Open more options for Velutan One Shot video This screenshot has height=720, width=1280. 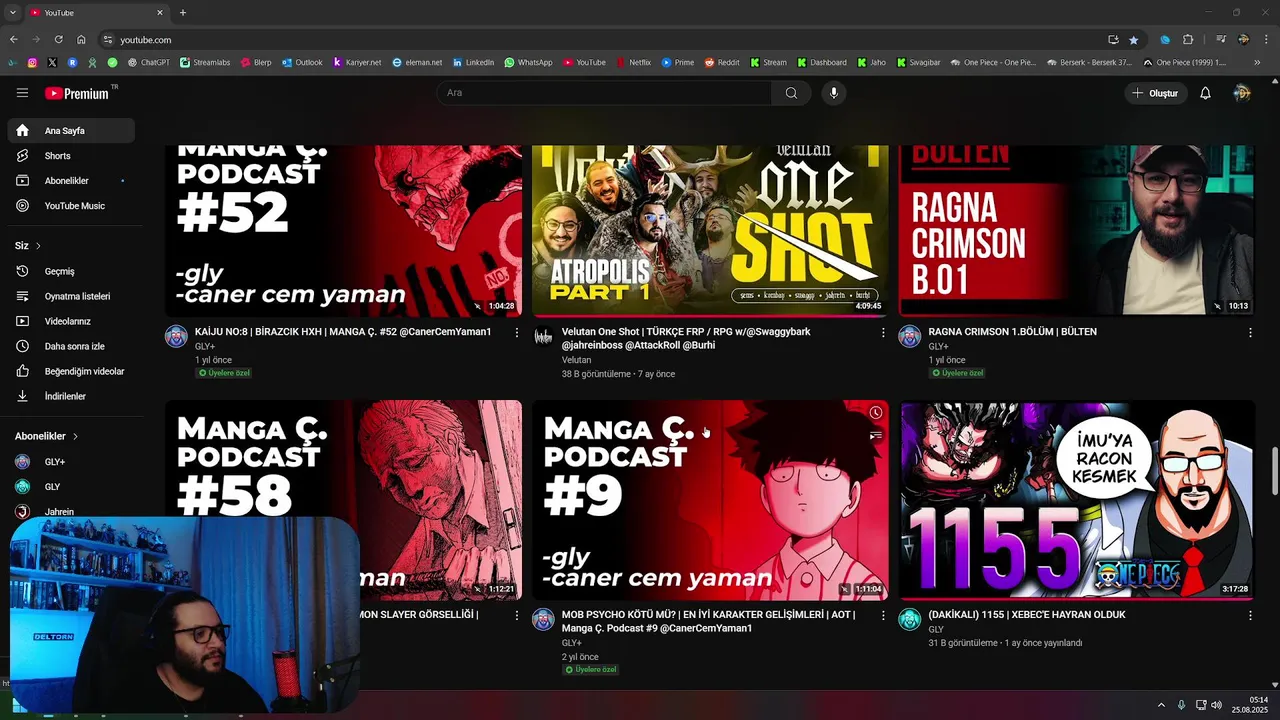883,332
